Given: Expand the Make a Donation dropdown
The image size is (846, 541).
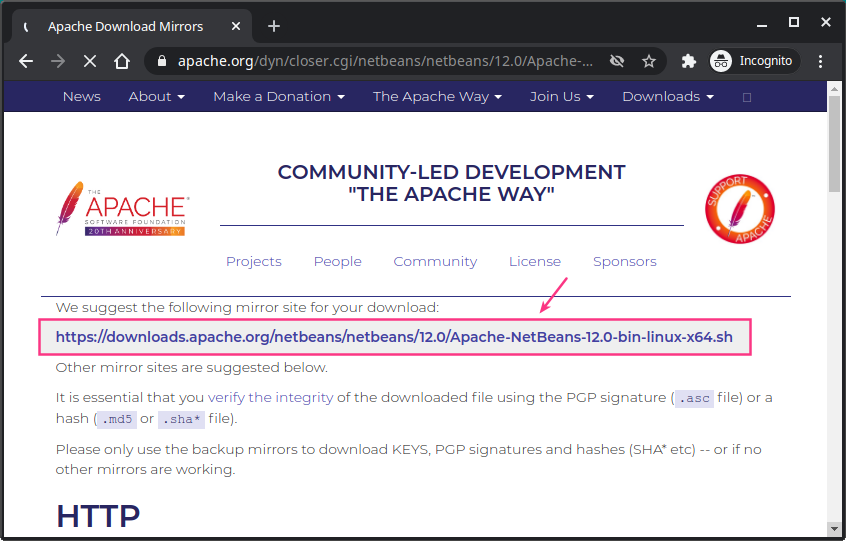Looking at the screenshot, I should pos(279,97).
